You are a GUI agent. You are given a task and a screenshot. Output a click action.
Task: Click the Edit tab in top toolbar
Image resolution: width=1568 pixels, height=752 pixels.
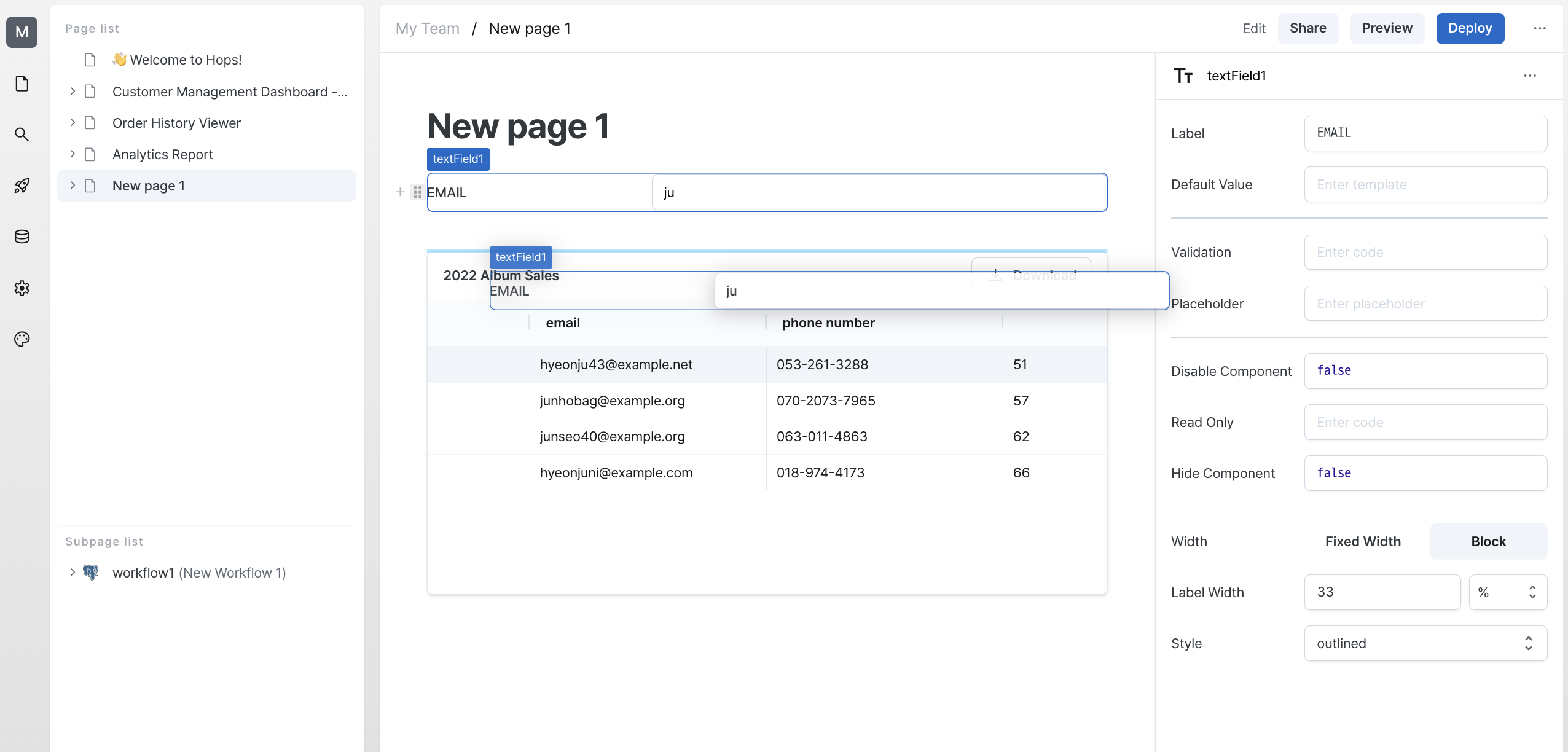1254,28
